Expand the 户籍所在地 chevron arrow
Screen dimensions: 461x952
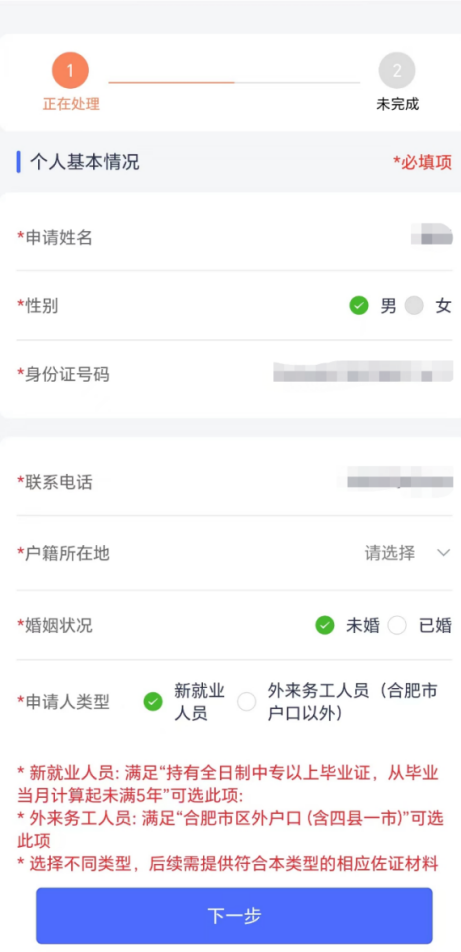[x=444, y=552]
